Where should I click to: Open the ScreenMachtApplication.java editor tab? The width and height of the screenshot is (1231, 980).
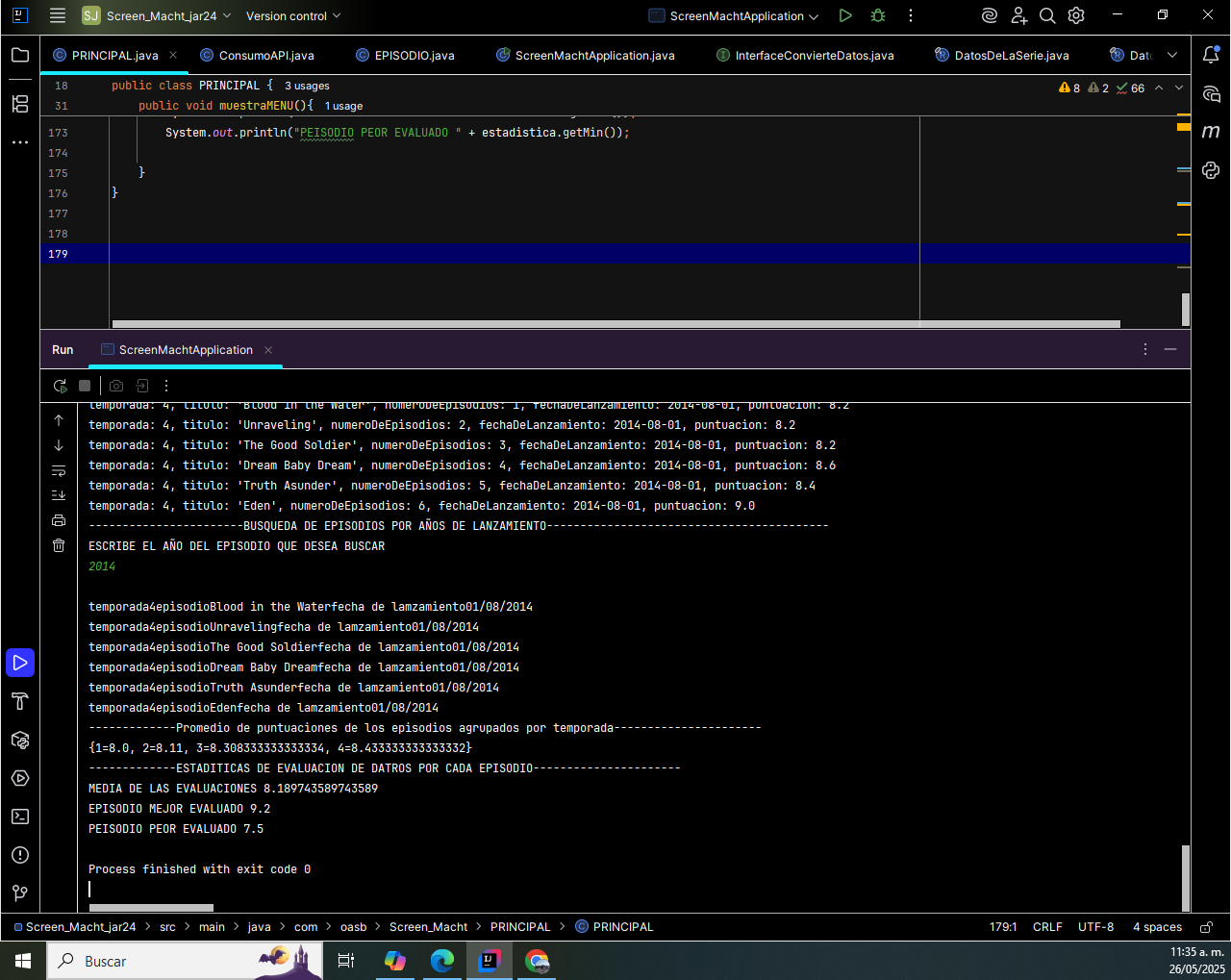pos(586,56)
